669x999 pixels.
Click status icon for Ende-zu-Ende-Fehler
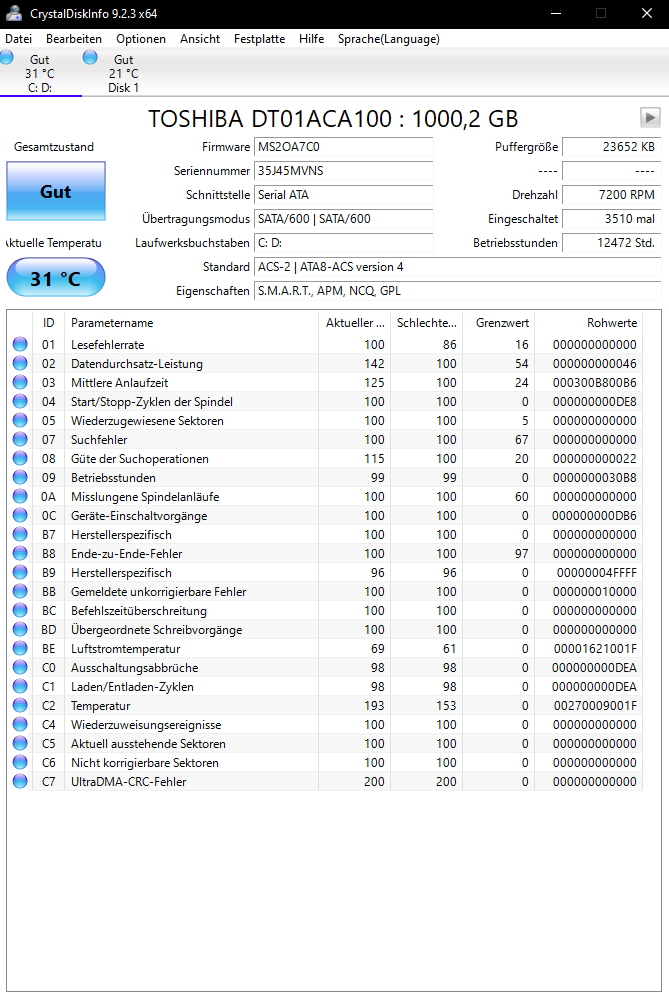(x=20, y=553)
